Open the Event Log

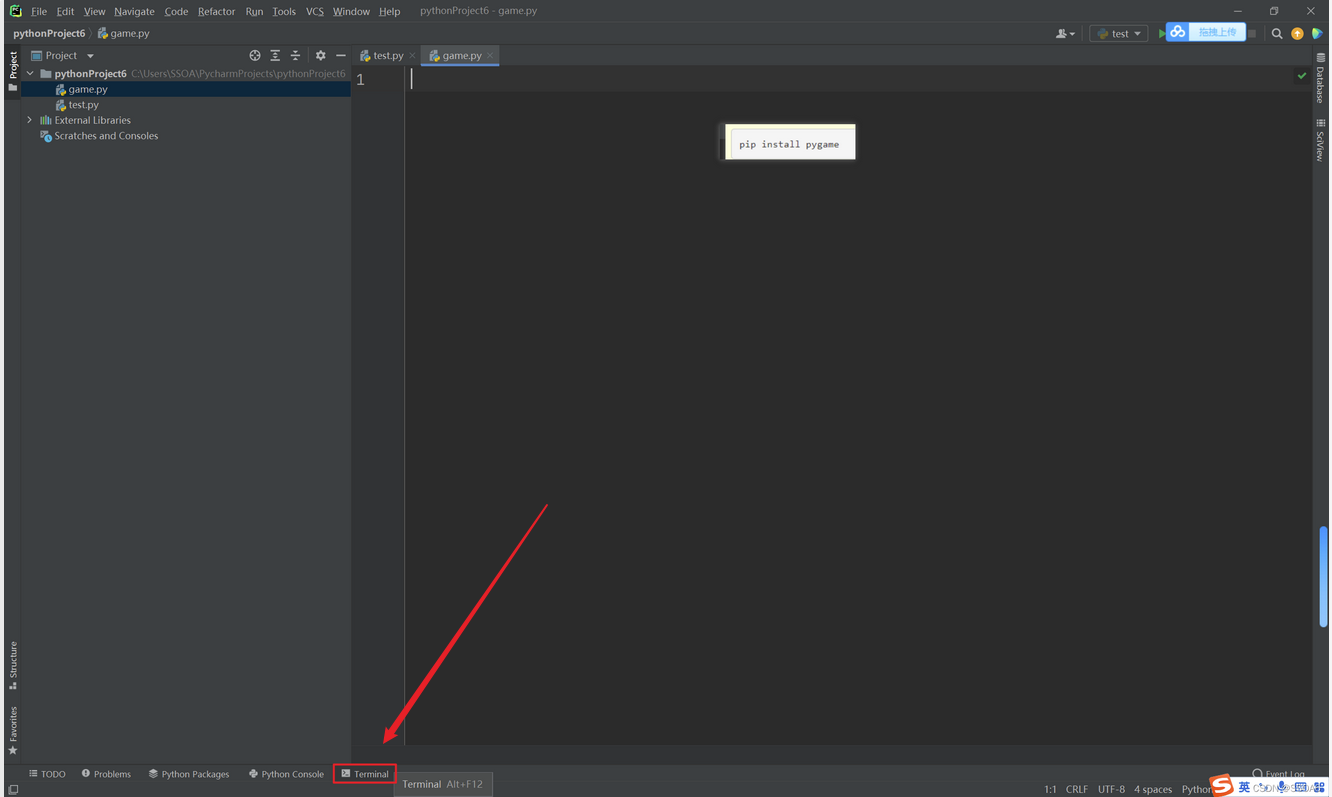(x=1278, y=774)
